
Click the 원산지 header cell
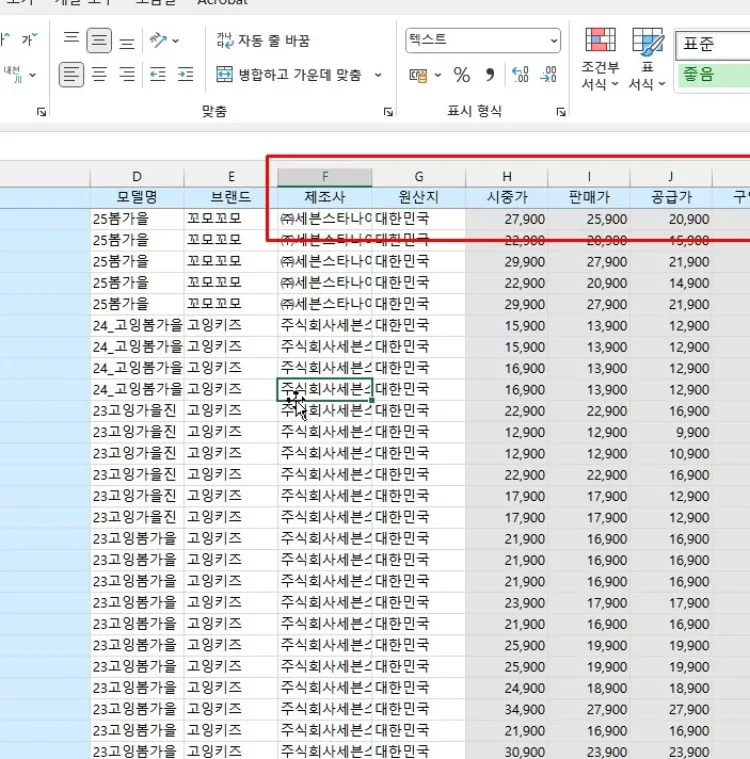coord(419,197)
